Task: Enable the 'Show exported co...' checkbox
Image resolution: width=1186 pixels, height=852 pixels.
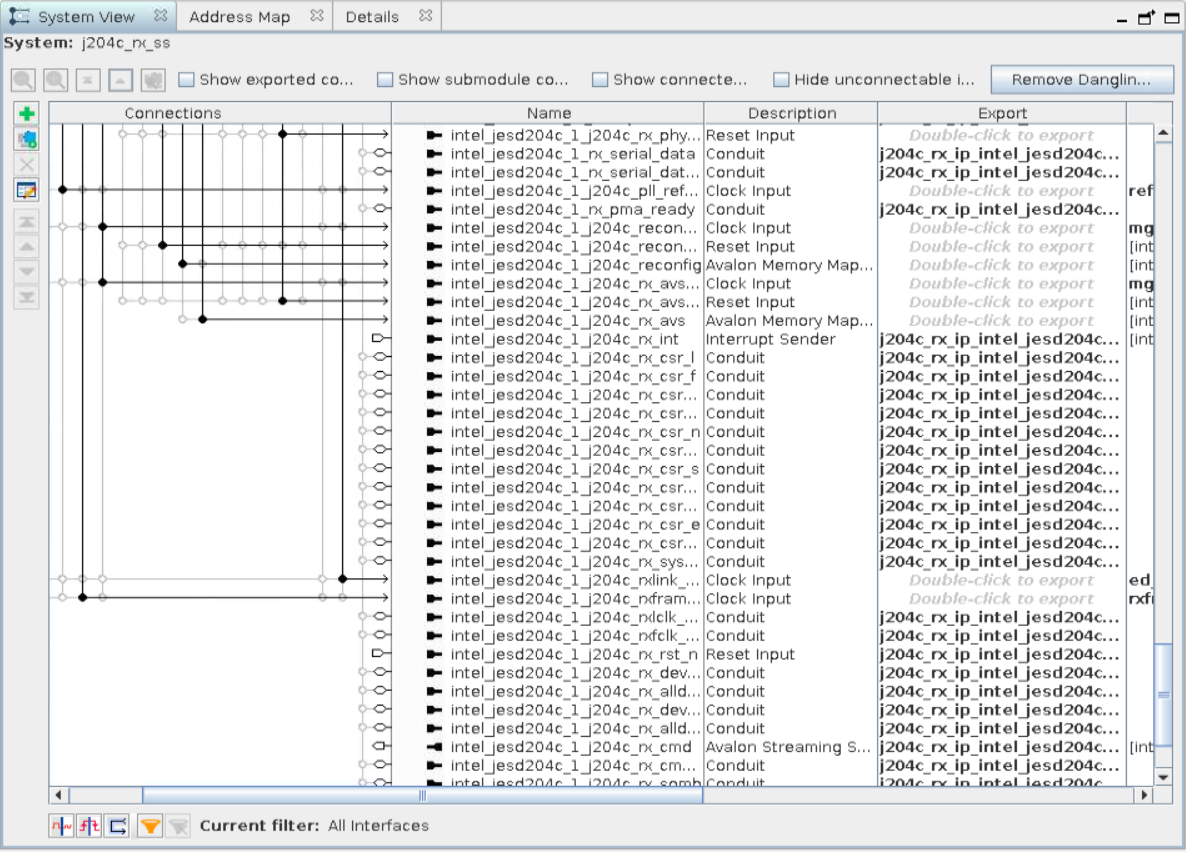Action: 187,80
